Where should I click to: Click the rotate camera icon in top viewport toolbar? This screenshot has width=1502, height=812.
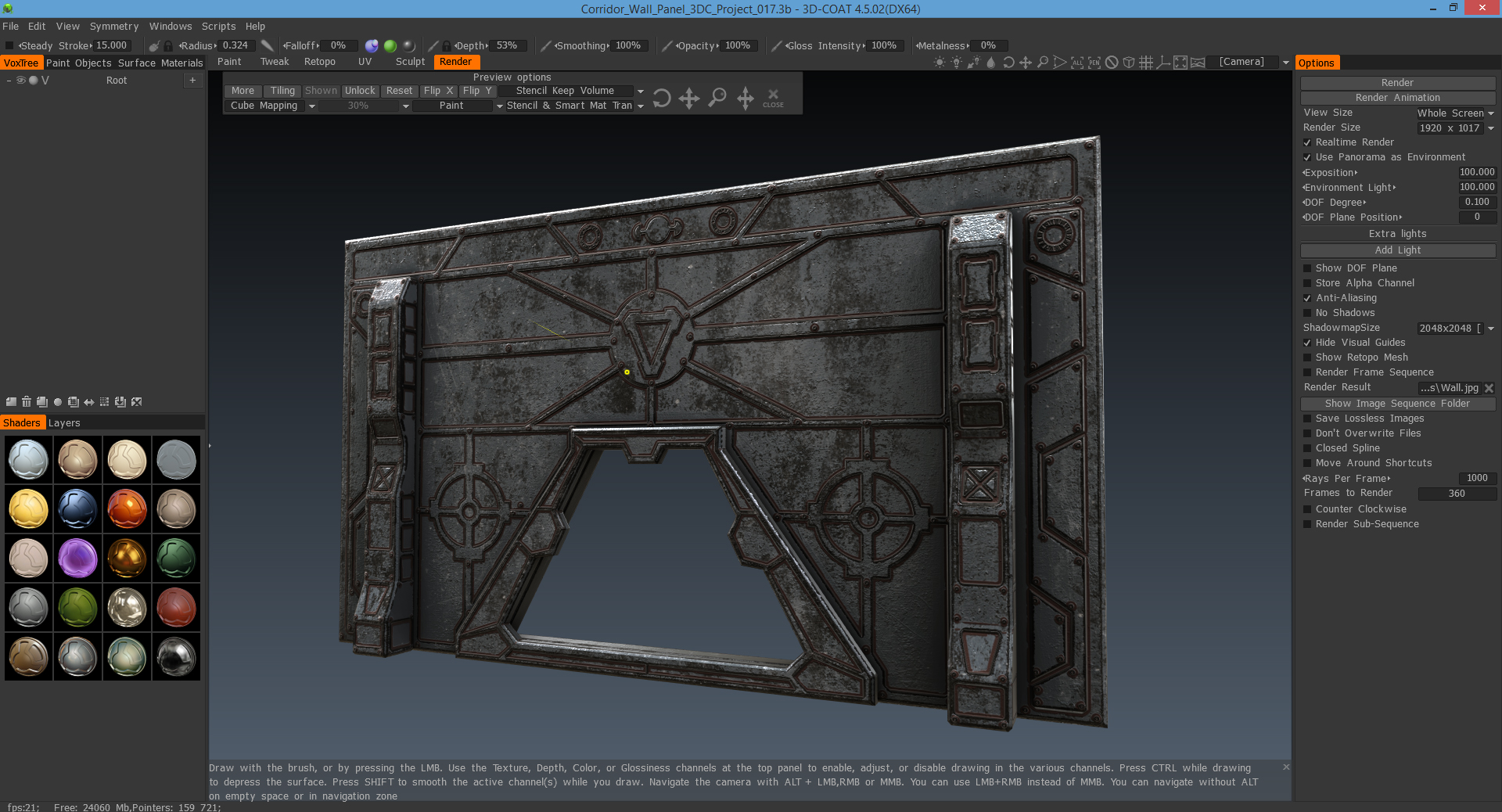click(1008, 63)
